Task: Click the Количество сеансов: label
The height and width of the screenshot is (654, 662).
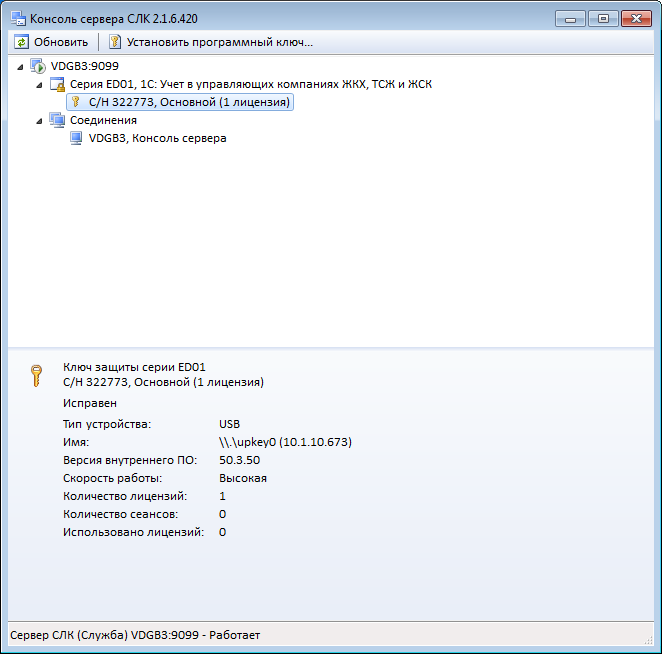Action: [120, 514]
